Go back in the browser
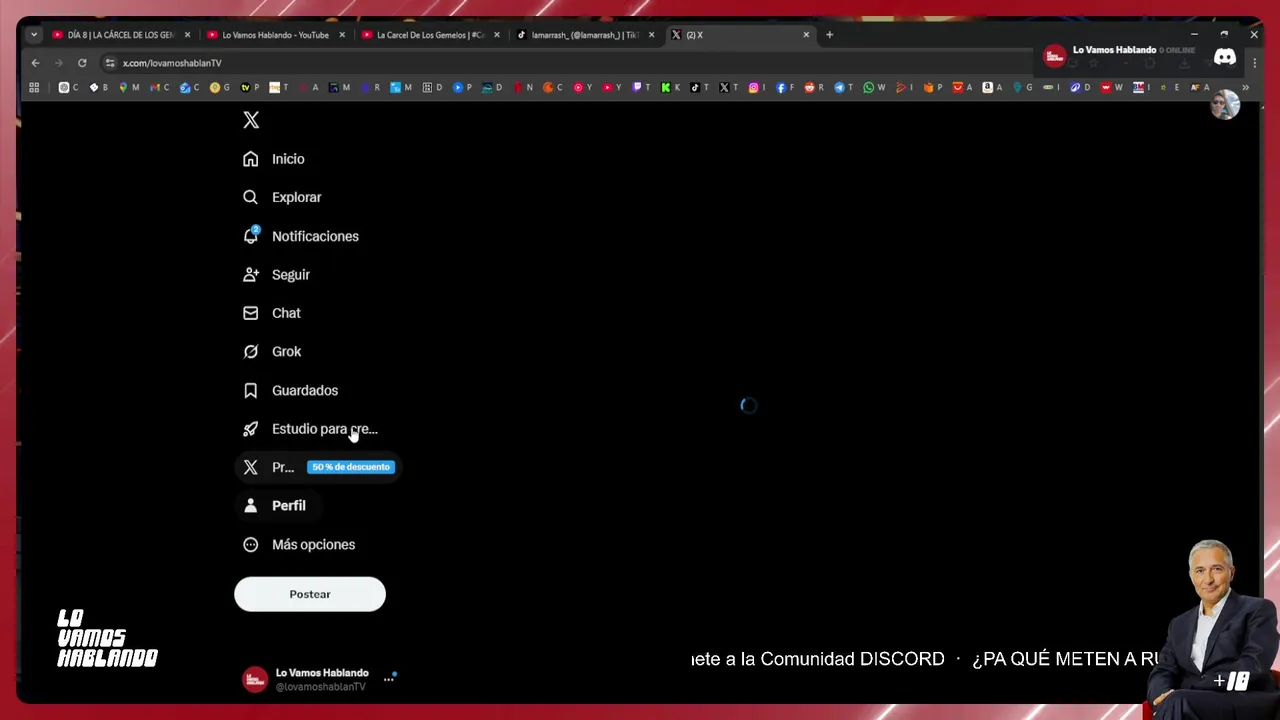Screen dimensions: 1280x720 coord(35,63)
